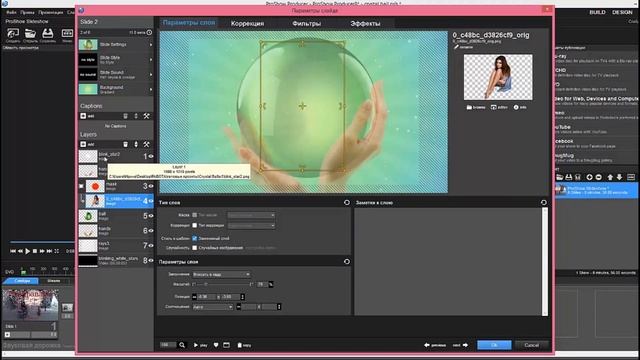
Task: Go to previous slide button
Action: (x=435, y=345)
